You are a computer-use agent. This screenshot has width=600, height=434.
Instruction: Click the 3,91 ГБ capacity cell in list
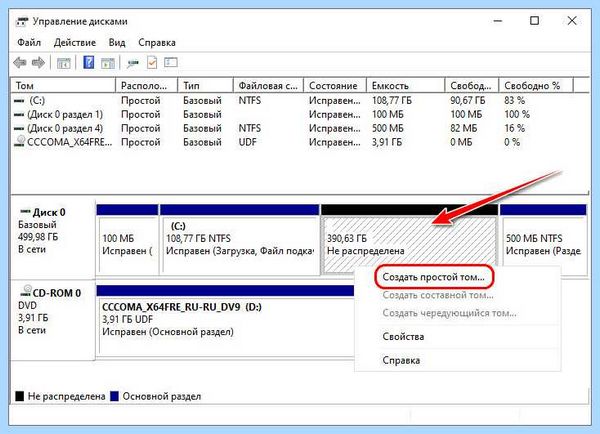coord(387,142)
